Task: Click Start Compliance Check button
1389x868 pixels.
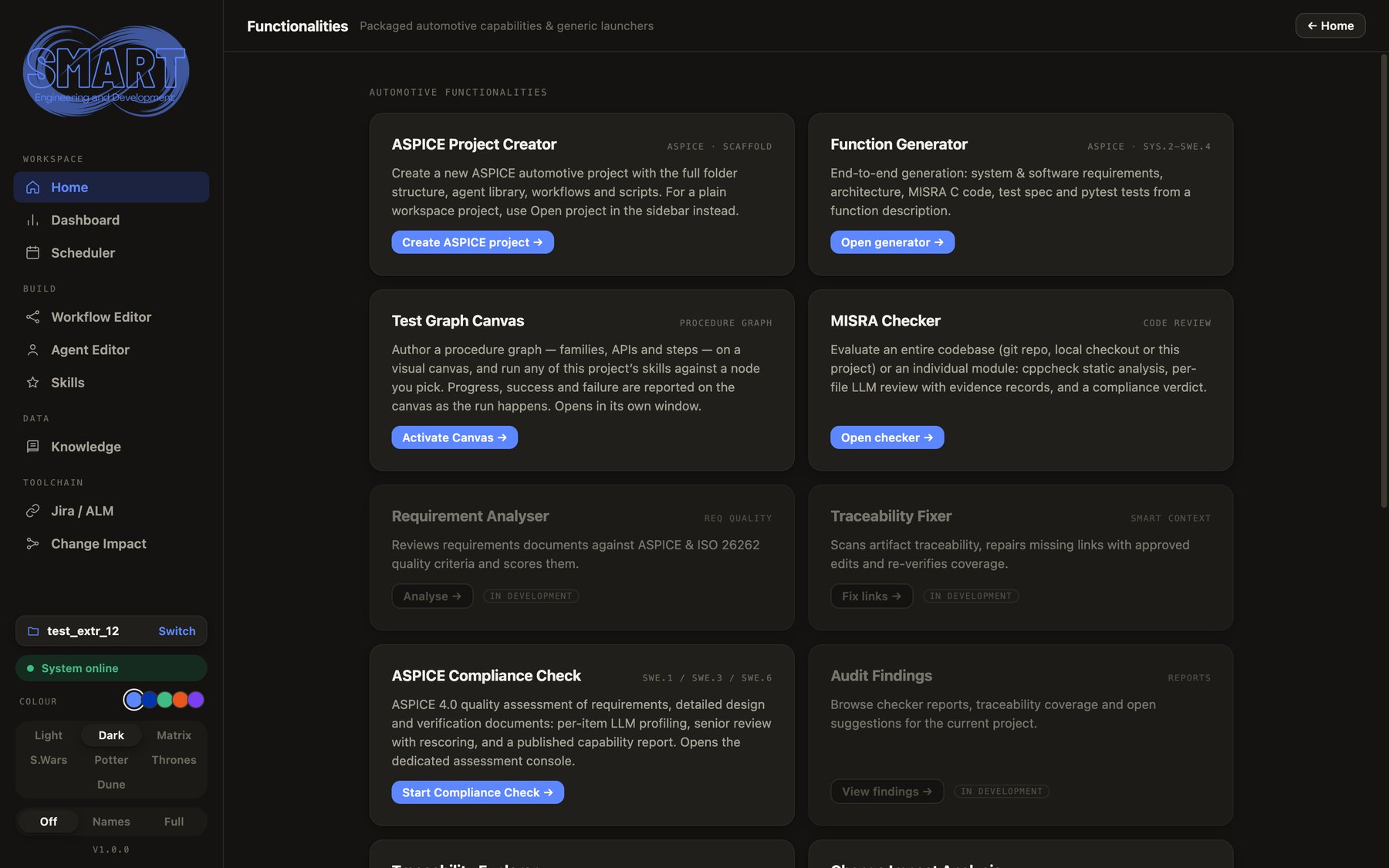Action: point(478,792)
